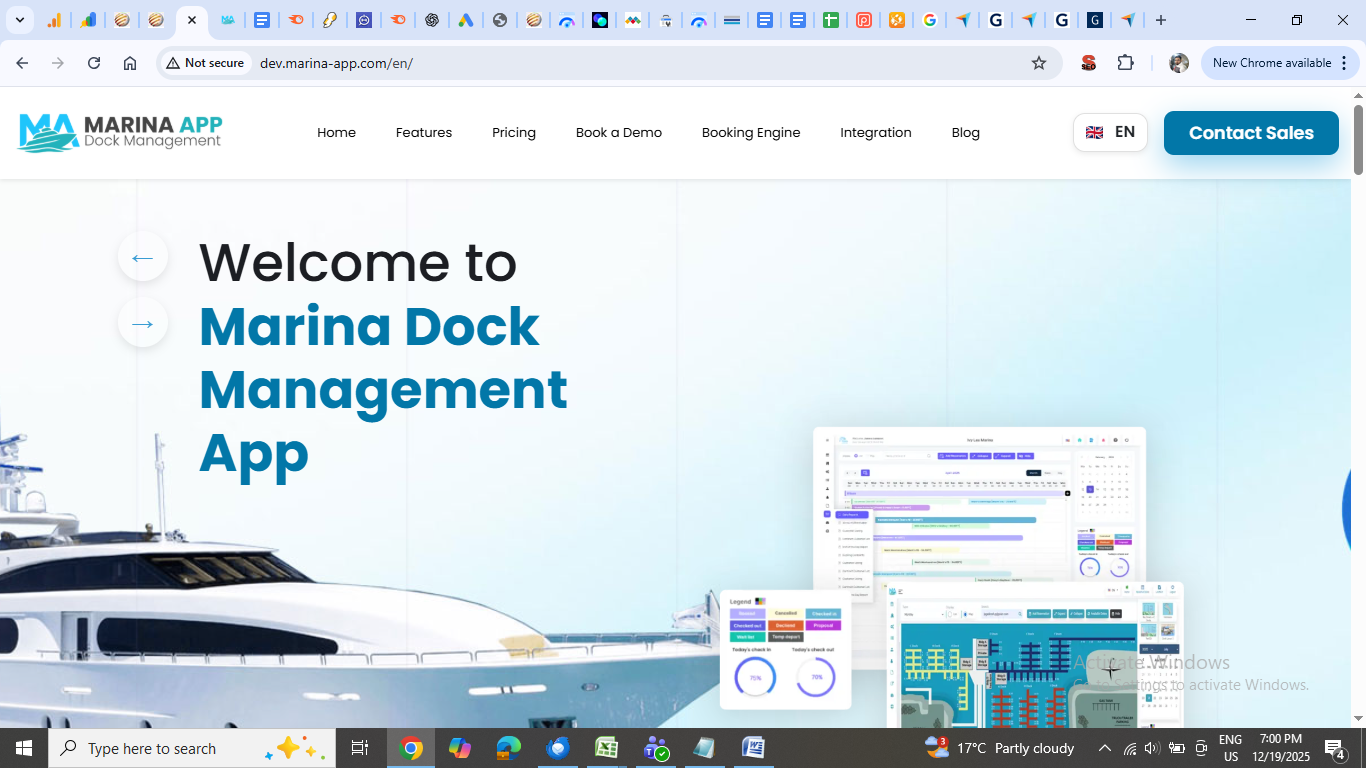Click the next slide arrow
The width and height of the screenshot is (1366, 768).
pos(142,322)
